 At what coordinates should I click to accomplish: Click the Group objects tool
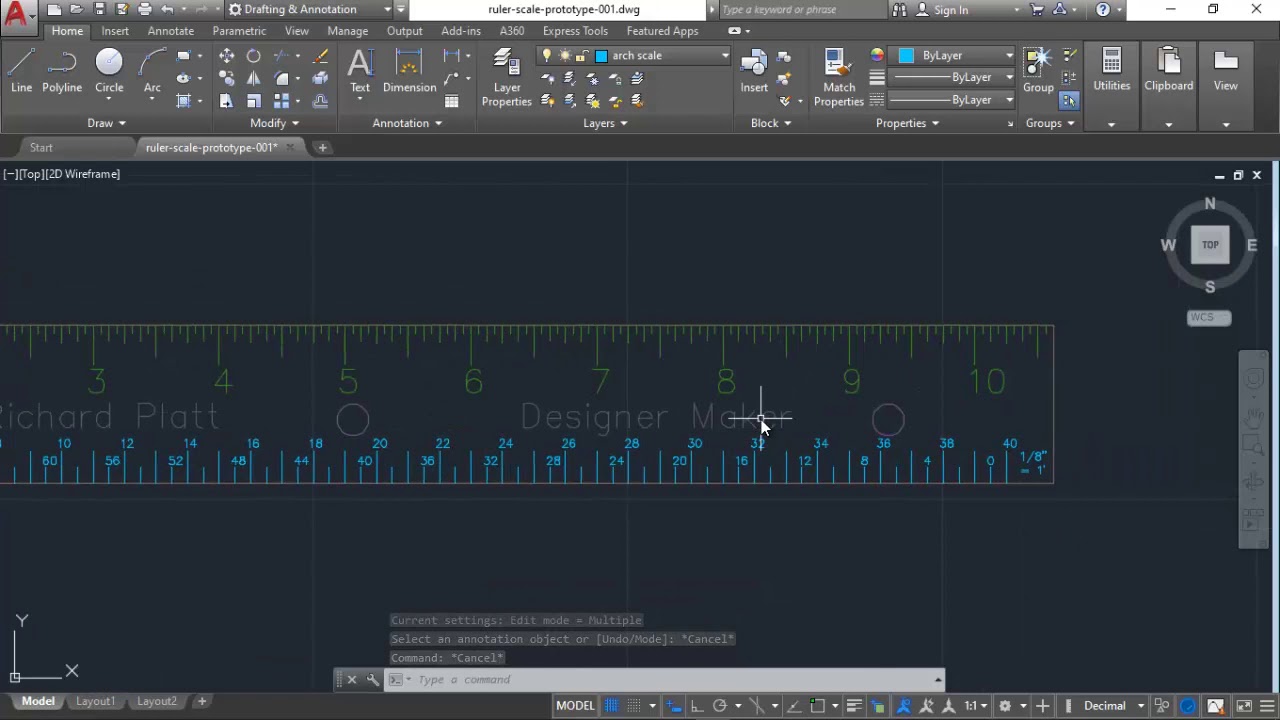point(1038,72)
